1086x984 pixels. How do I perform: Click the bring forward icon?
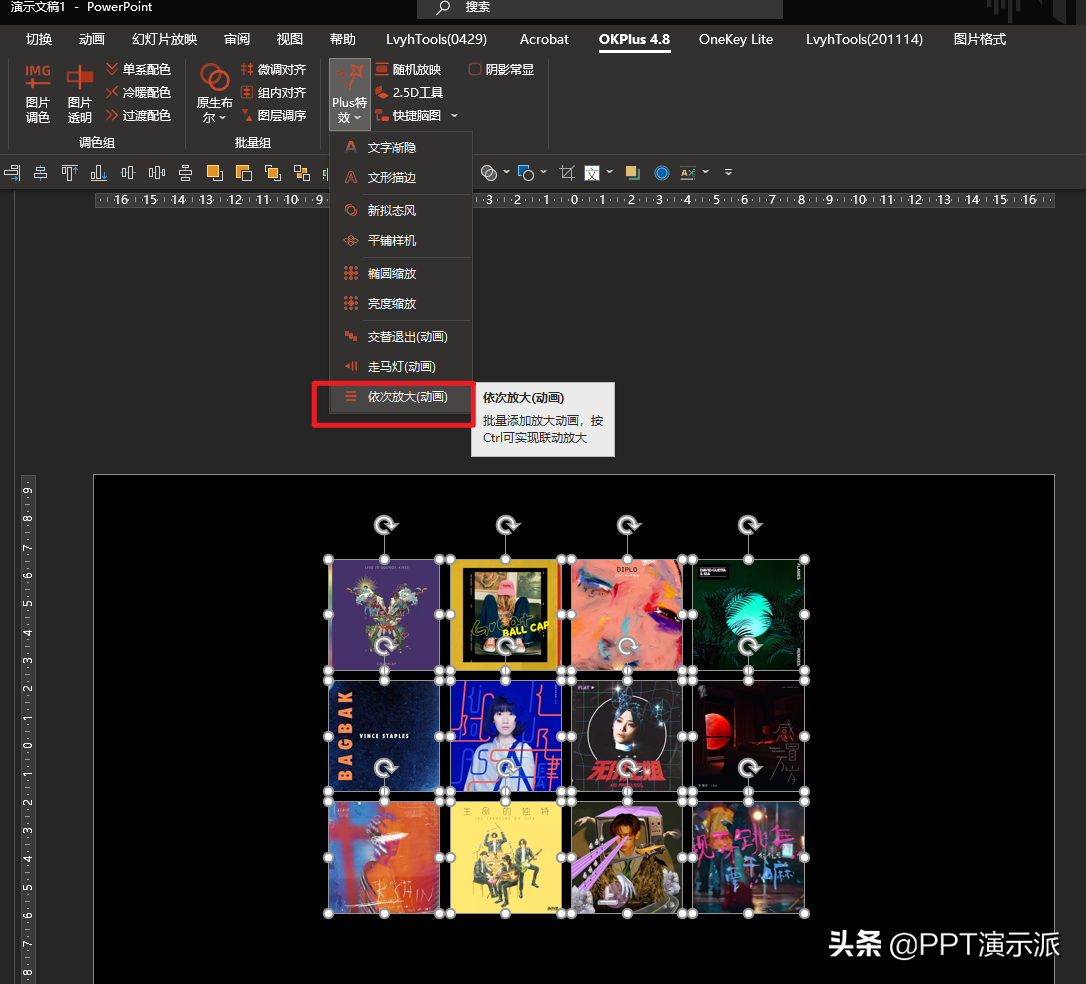pyautogui.click(x=273, y=172)
